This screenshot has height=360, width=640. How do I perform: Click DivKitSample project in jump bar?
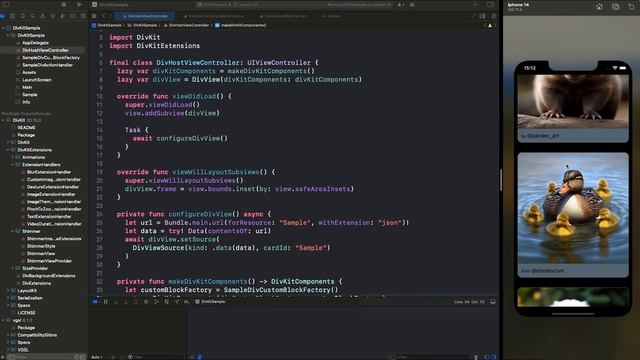point(107,25)
